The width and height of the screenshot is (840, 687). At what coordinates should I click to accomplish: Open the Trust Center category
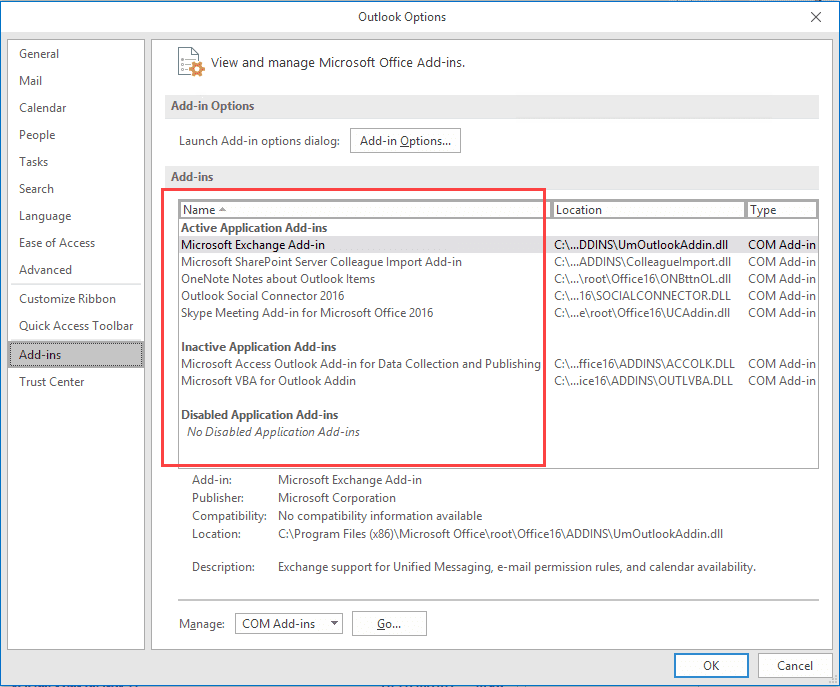51,382
